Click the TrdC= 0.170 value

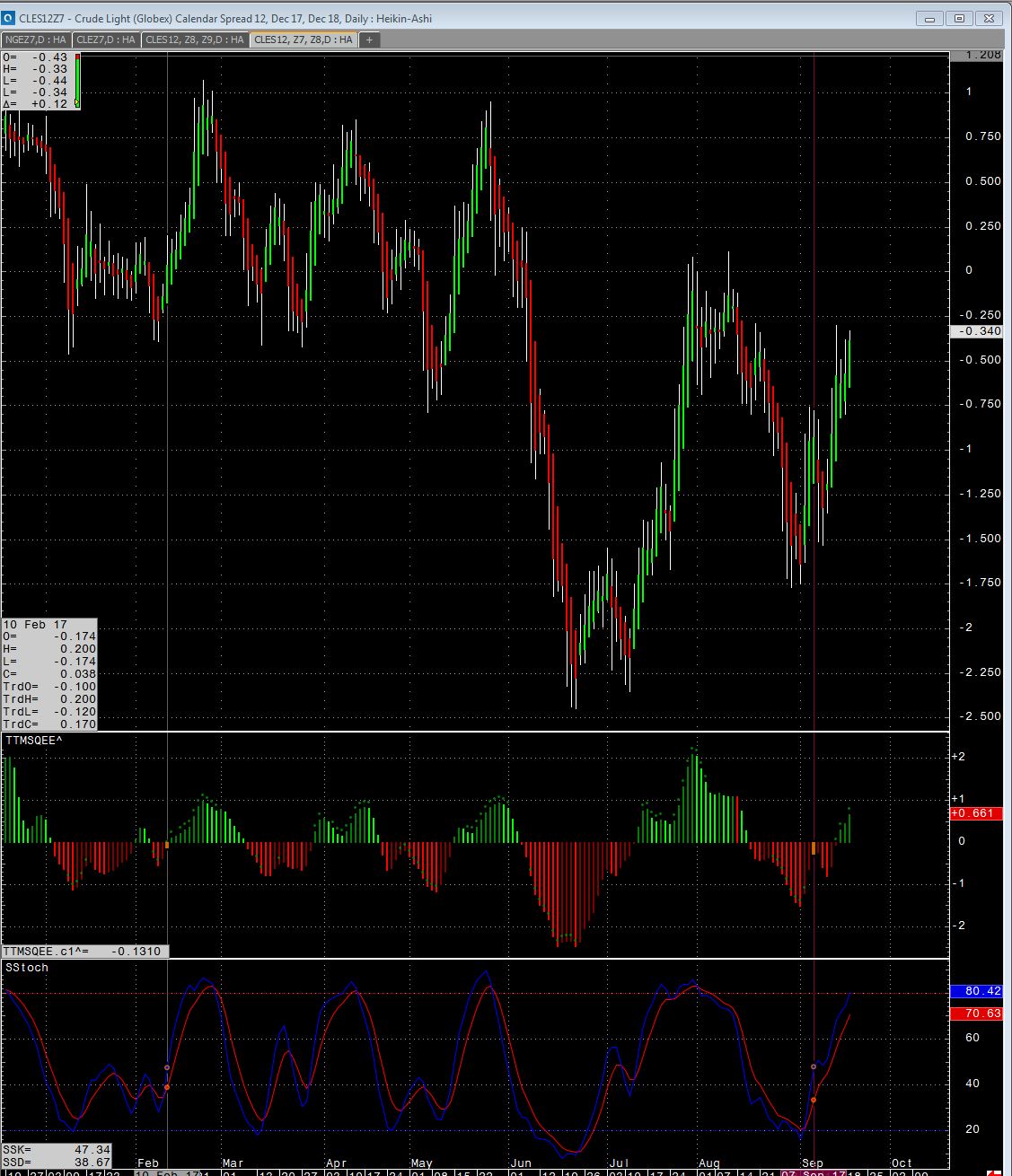[x=49, y=724]
